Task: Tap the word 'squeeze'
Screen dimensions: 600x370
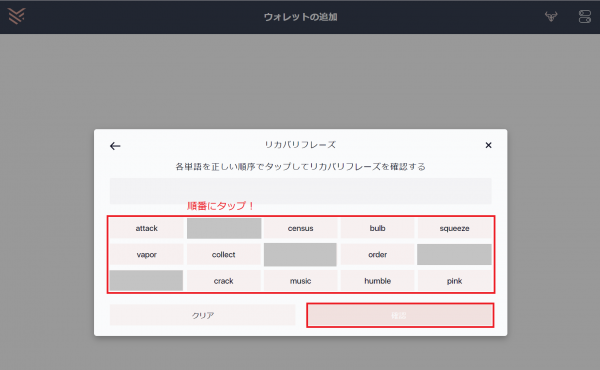Action: point(454,228)
